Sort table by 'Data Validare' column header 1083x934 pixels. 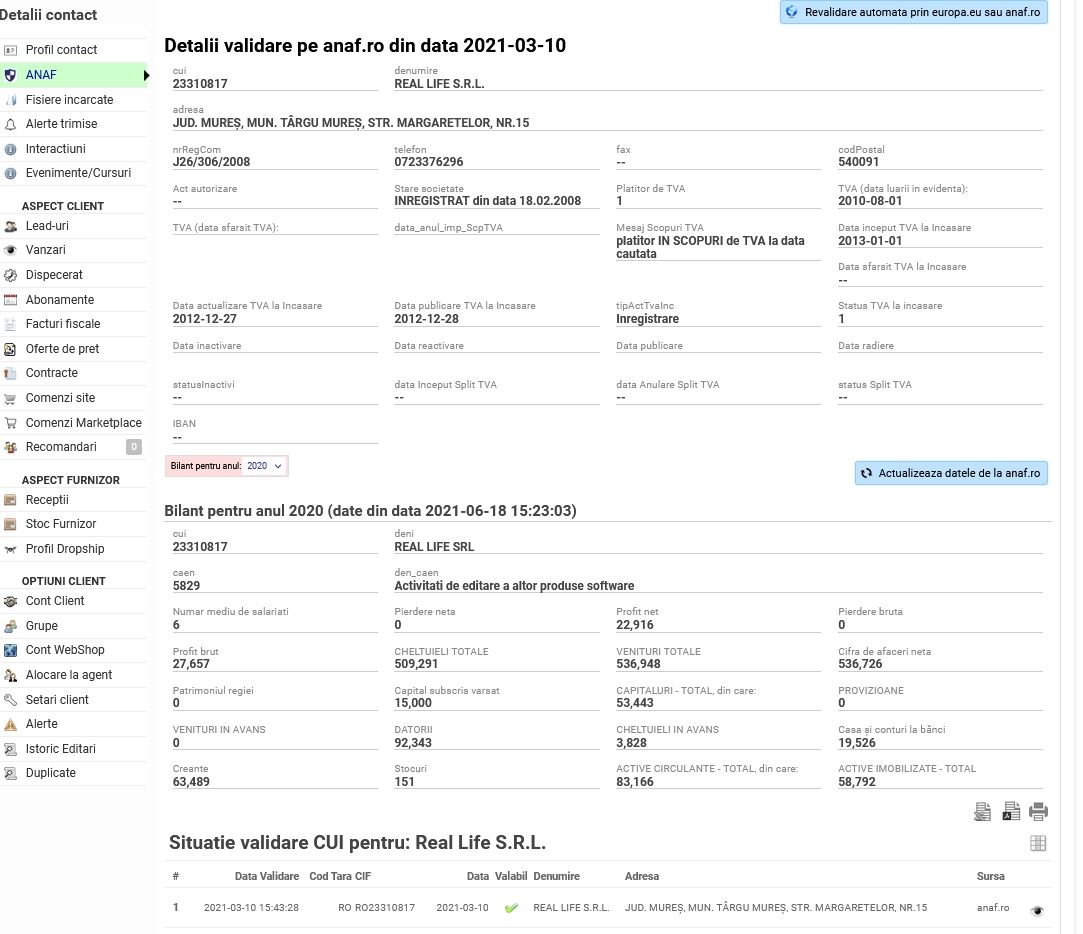click(x=266, y=876)
